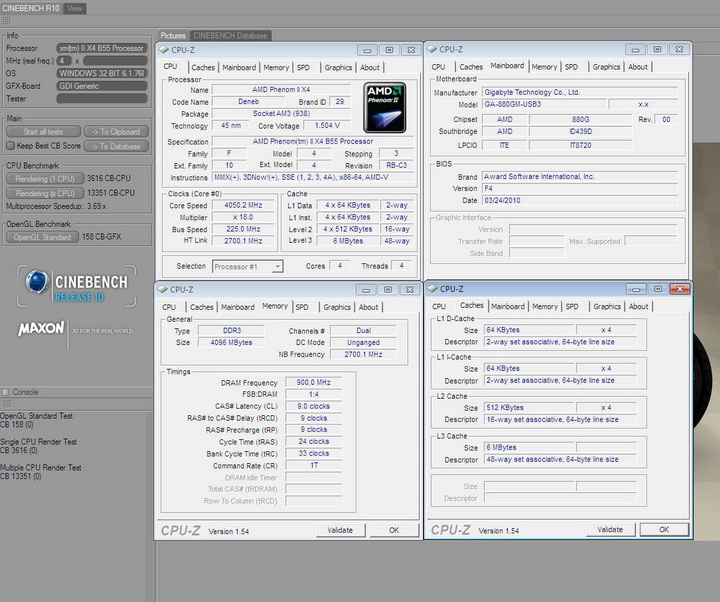Click the BIOS date 03/24/2010 value
This screenshot has width=720, height=602.
coord(580,201)
